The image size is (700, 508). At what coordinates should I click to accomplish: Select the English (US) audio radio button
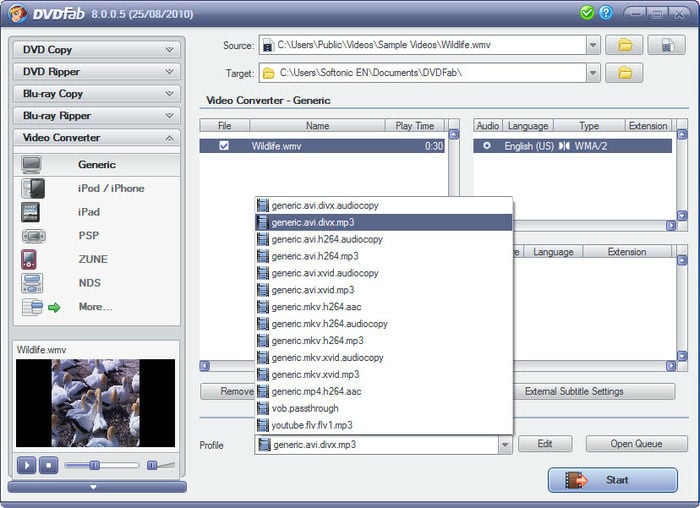pos(487,146)
